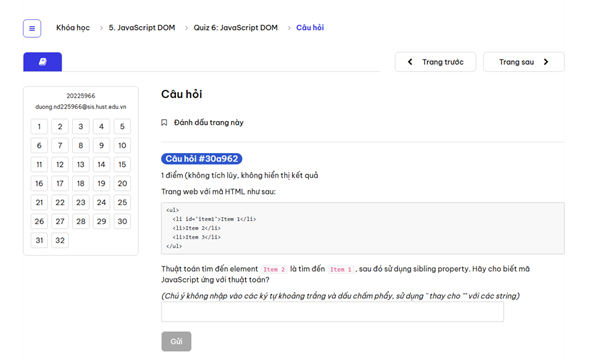Image resolution: width=602 pixels, height=360 pixels.
Task: Jump to question 27
Action: tap(60, 221)
